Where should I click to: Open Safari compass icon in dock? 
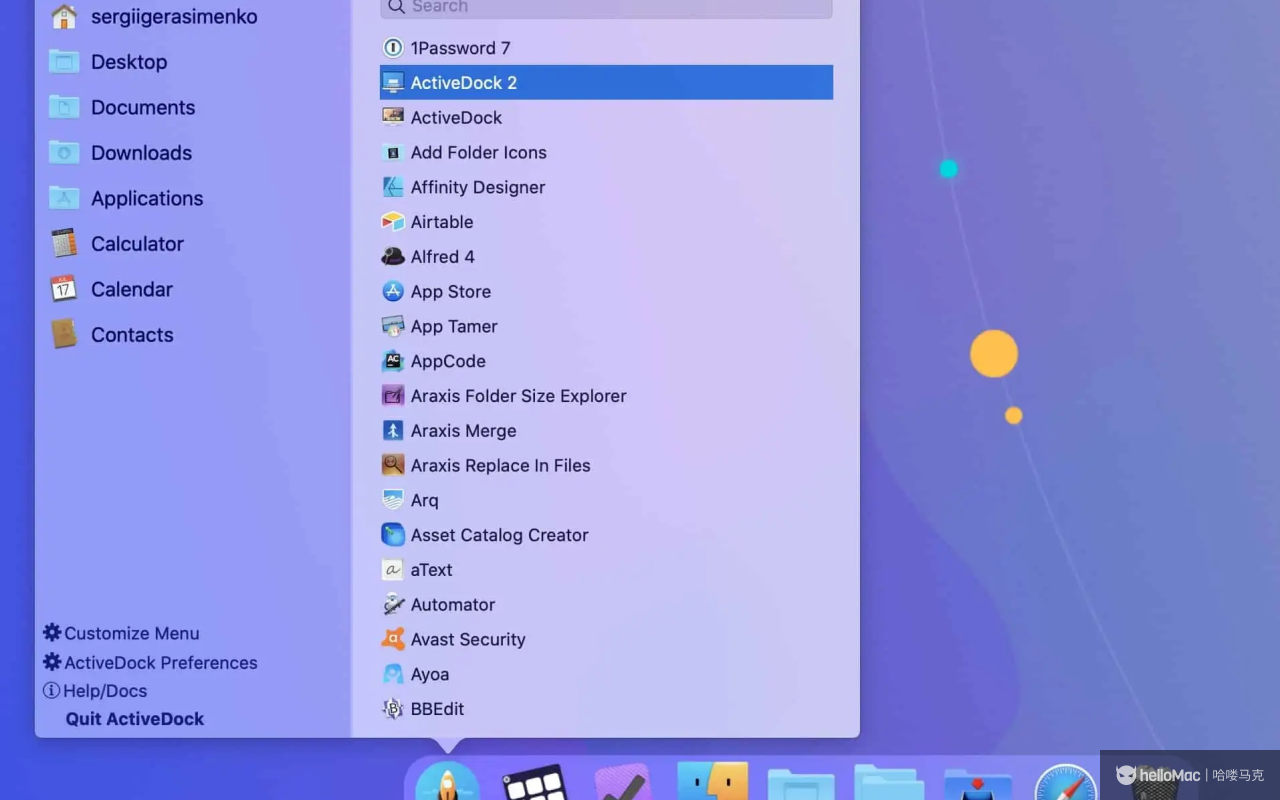pyautogui.click(x=1065, y=784)
